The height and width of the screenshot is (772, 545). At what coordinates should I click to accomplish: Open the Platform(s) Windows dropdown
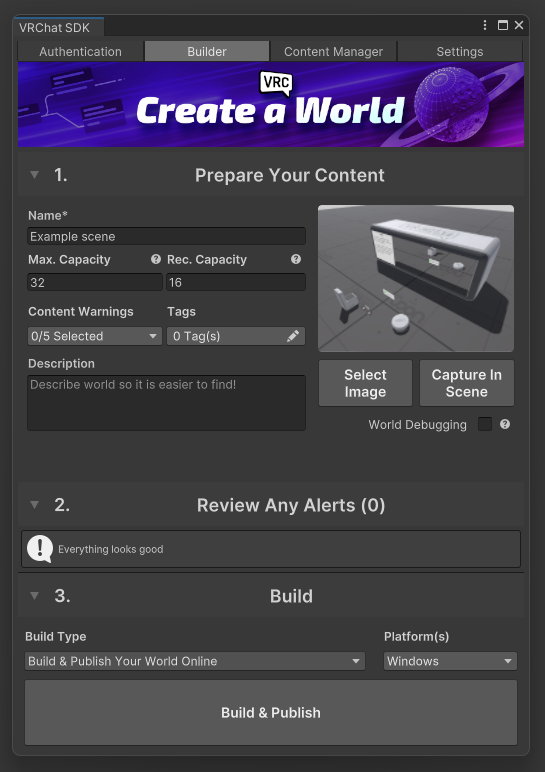point(450,661)
